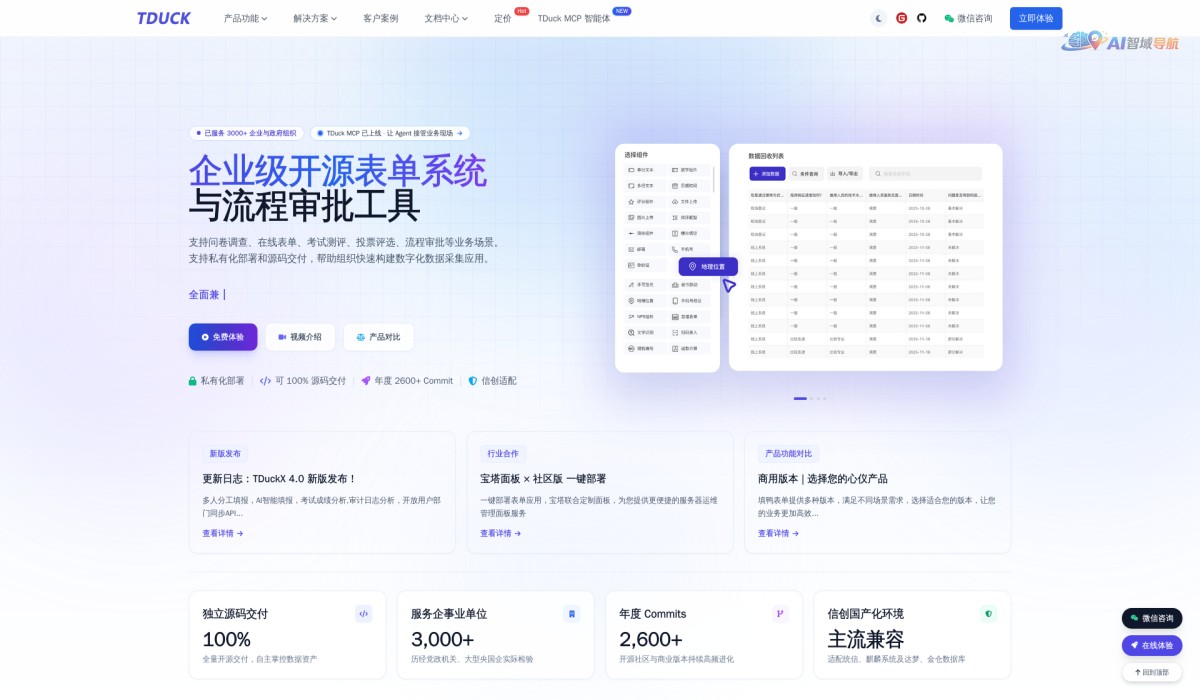Click the blue add-data button in the preview table
This screenshot has height=700, width=1200.
[767, 174]
